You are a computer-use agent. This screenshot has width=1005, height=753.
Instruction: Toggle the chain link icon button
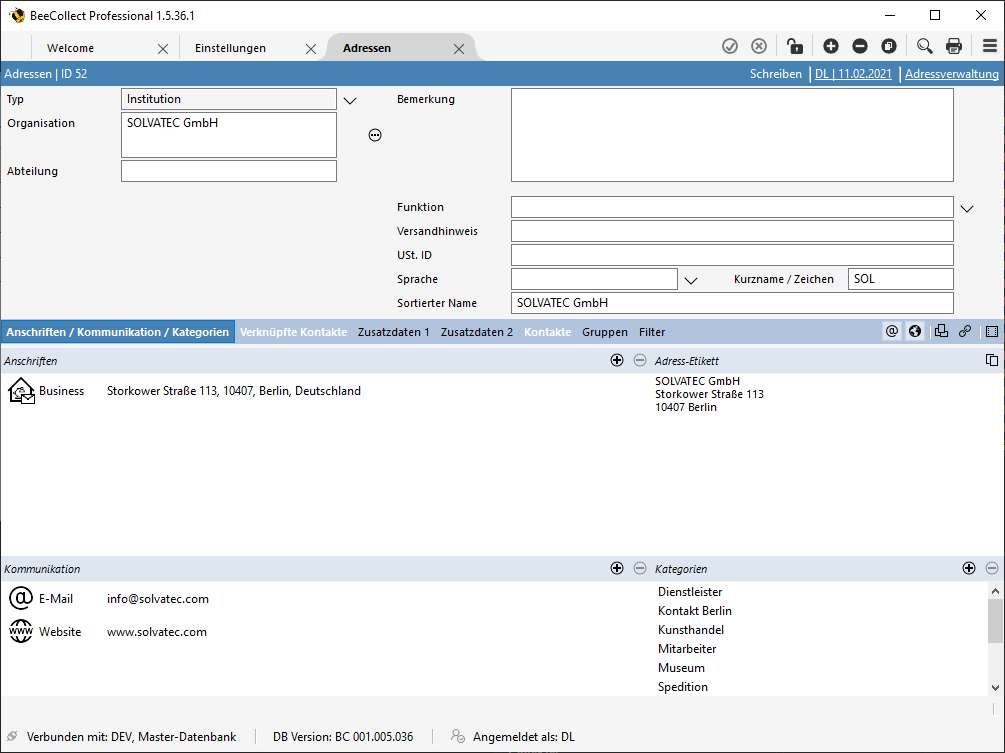coord(965,331)
